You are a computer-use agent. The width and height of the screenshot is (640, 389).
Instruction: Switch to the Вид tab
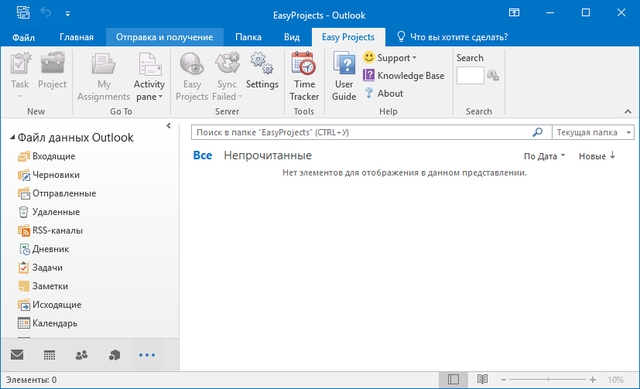pyautogui.click(x=292, y=37)
